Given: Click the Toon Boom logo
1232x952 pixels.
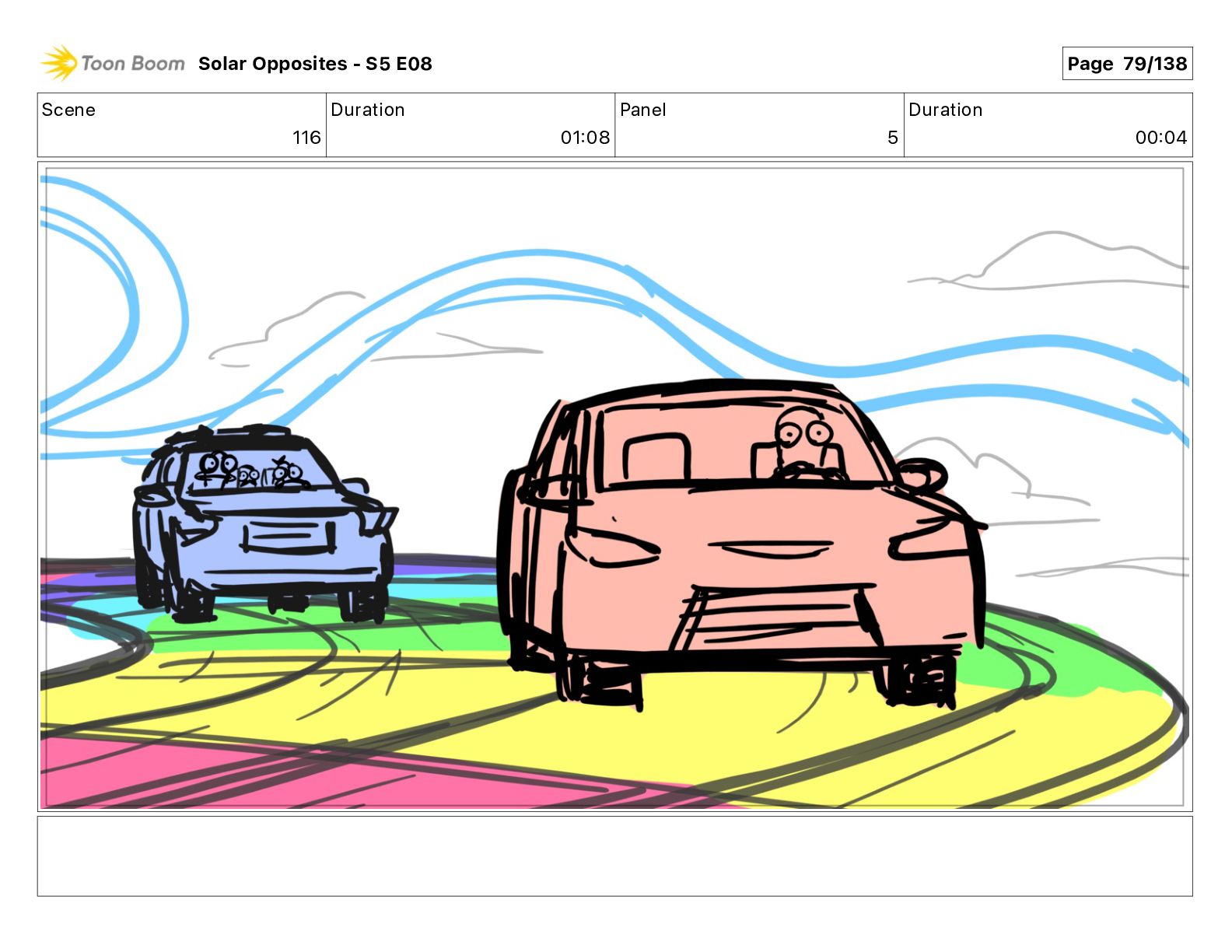Looking at the screenshot, I should tap(113, 63).
